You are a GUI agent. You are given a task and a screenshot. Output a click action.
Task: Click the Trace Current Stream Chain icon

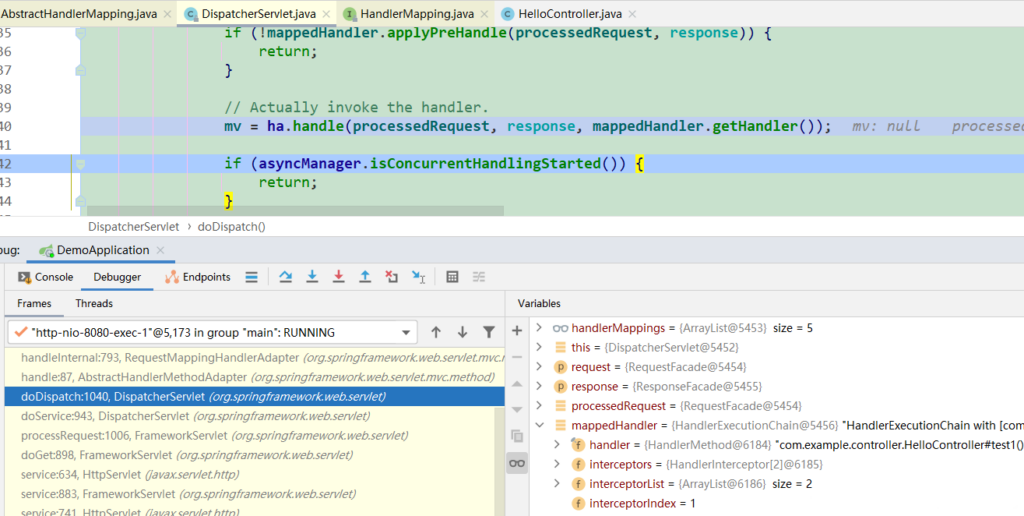pyautogui.click(x=479, y=277)
